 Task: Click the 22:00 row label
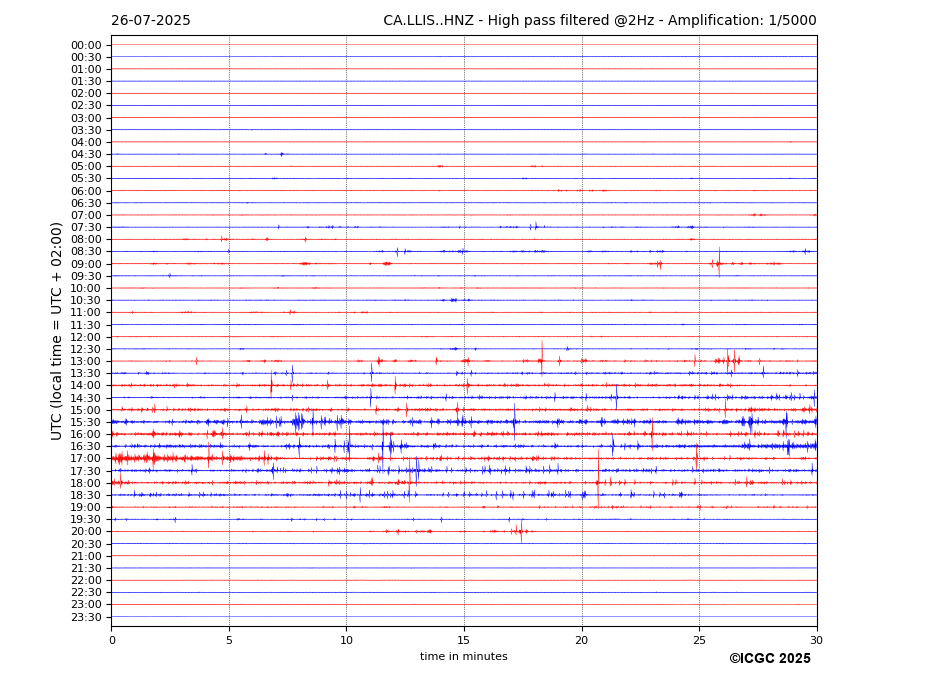click(86, 581)
